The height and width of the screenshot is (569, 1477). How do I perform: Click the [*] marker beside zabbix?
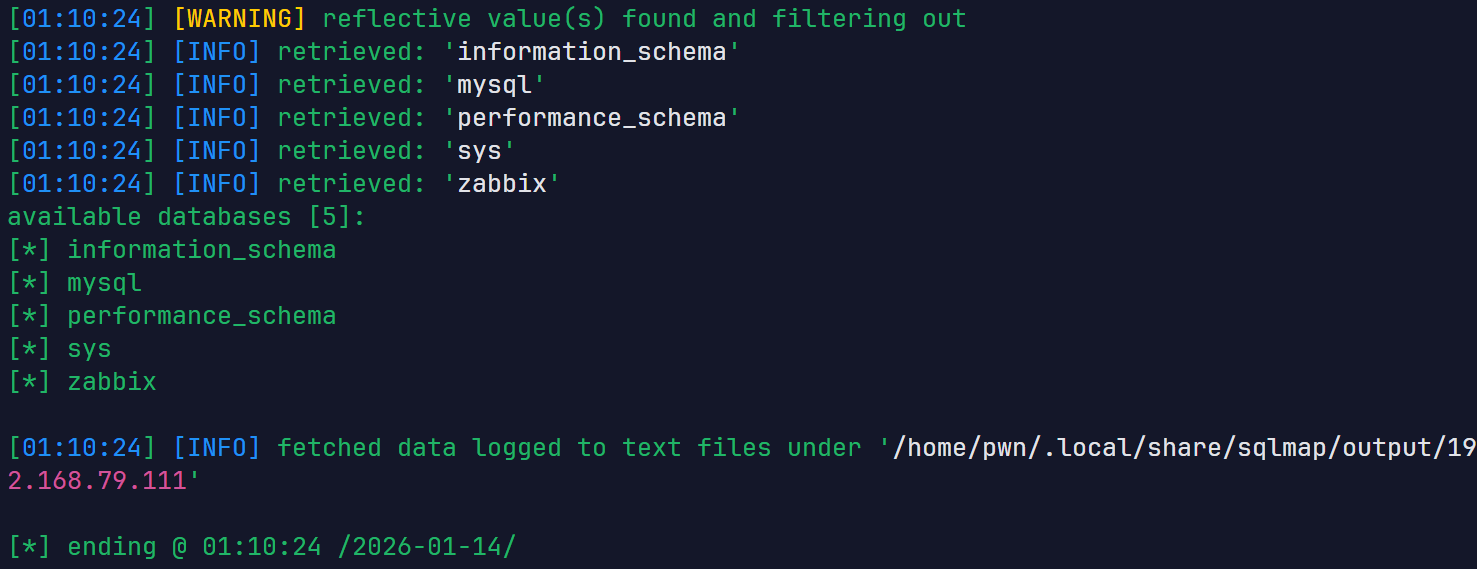[29, 381]
